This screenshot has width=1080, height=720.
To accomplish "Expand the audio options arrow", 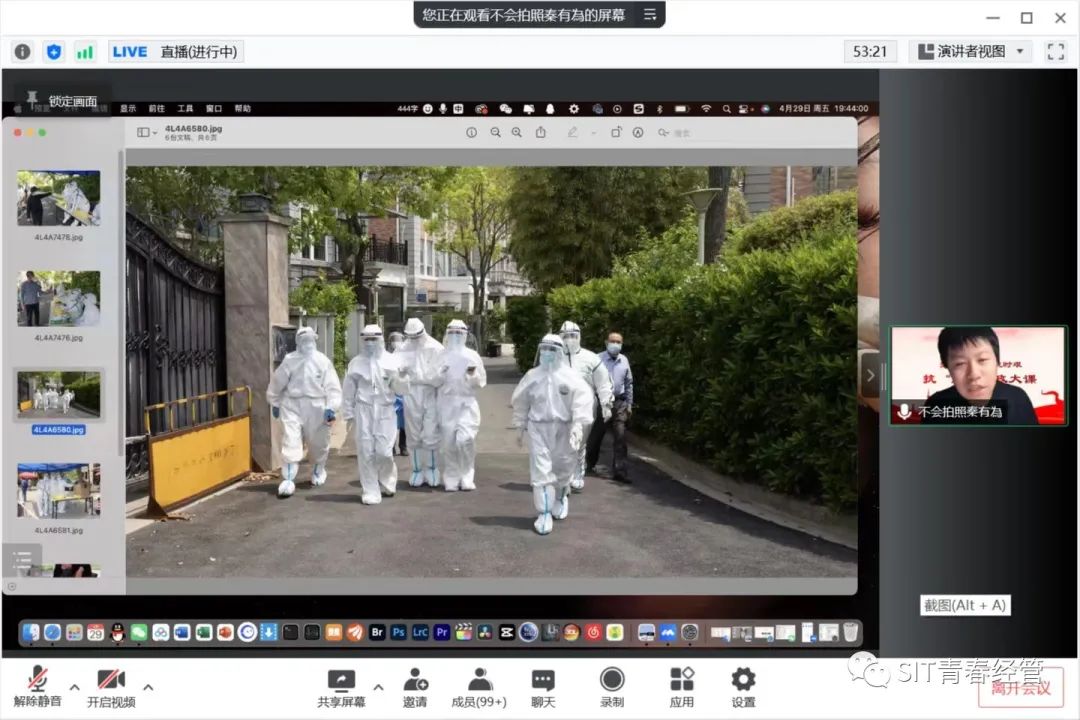I will pos(74,687).
